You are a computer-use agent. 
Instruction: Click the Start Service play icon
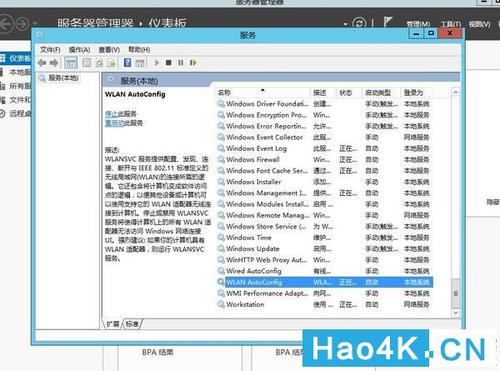tap(156, 63)
